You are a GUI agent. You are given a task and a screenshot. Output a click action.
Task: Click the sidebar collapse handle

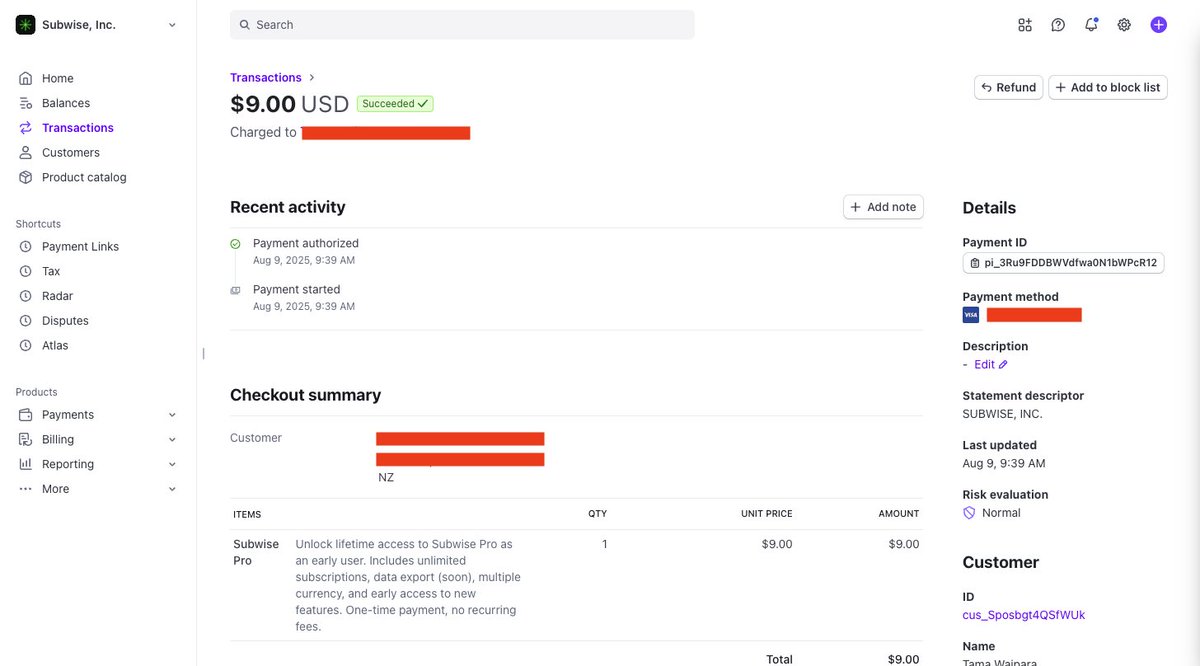pos(203,353)
